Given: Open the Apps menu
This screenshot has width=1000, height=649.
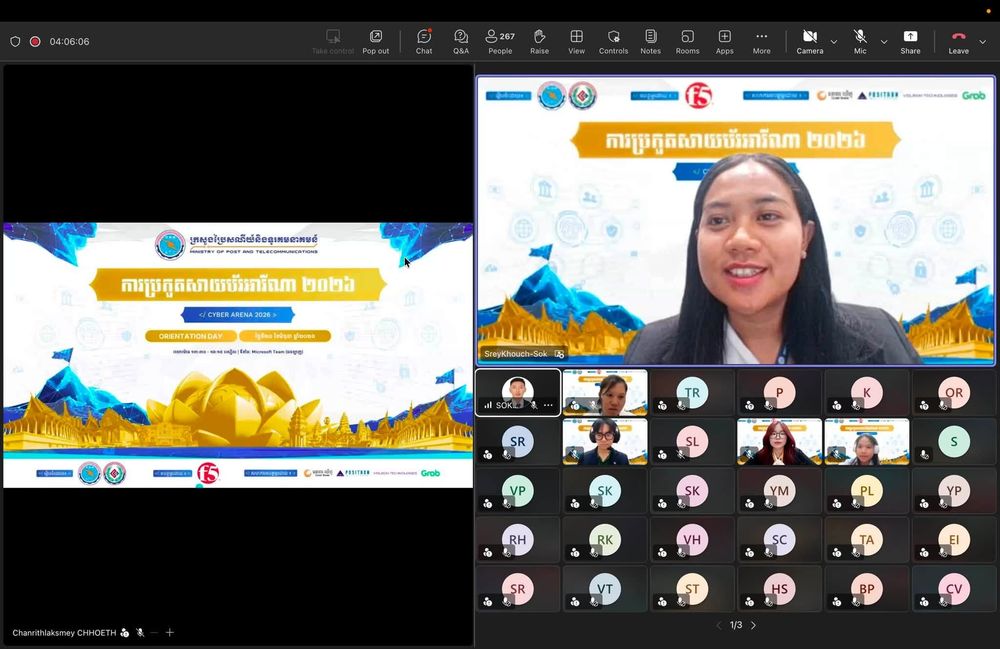Looking at the screenshot, I should 724,41.
